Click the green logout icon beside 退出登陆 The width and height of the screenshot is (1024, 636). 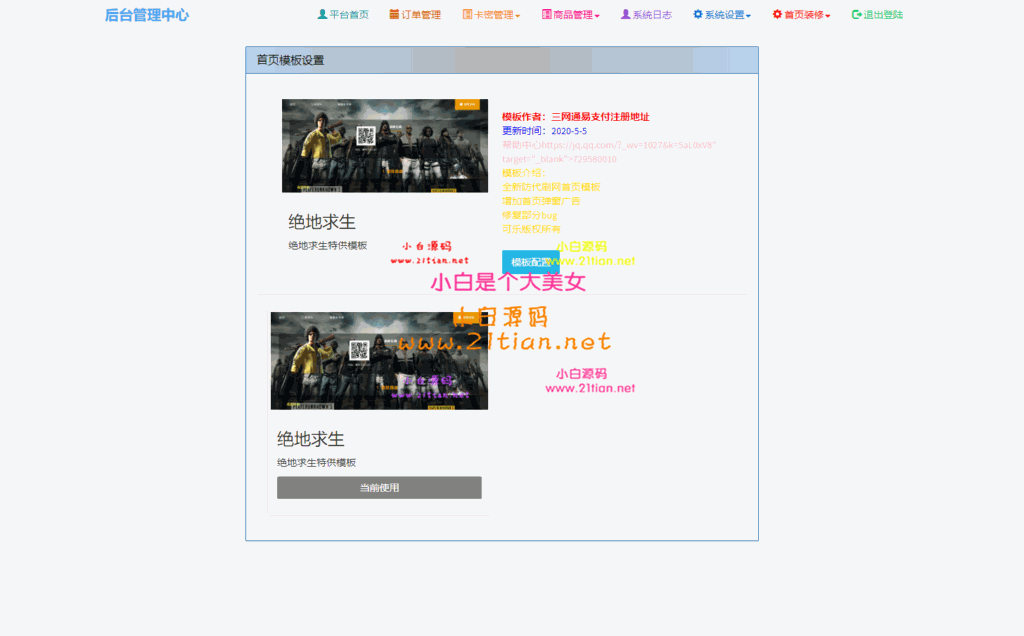click(x=857, y=14)
